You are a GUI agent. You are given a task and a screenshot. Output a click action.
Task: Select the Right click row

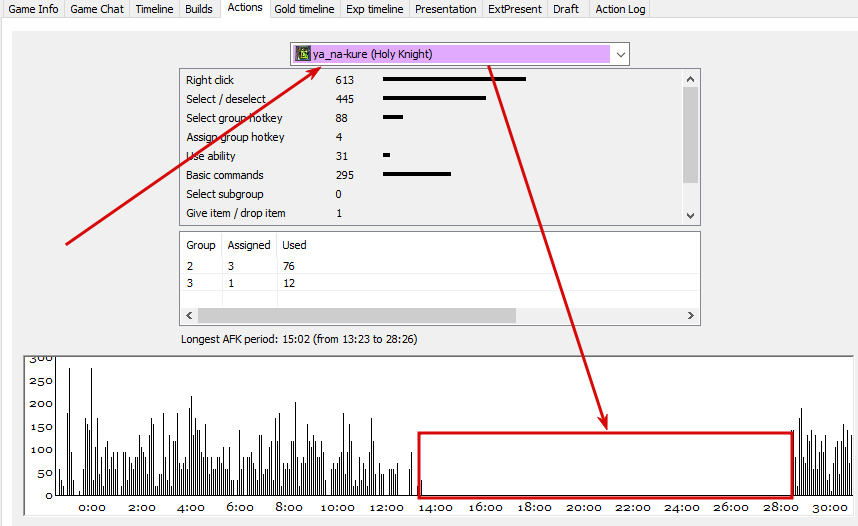point(432,80)
